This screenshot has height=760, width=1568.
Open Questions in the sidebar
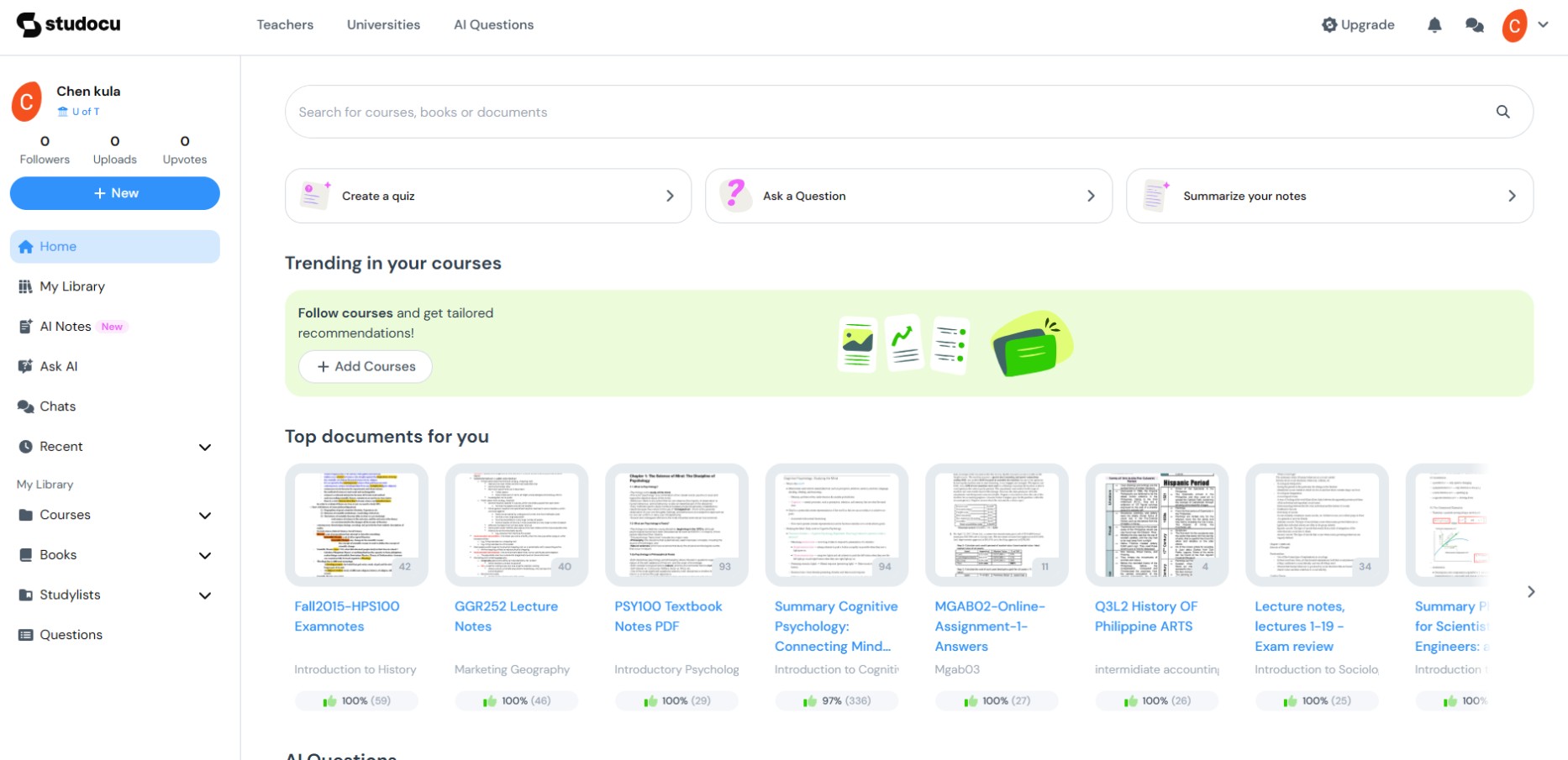click(71, 635)
